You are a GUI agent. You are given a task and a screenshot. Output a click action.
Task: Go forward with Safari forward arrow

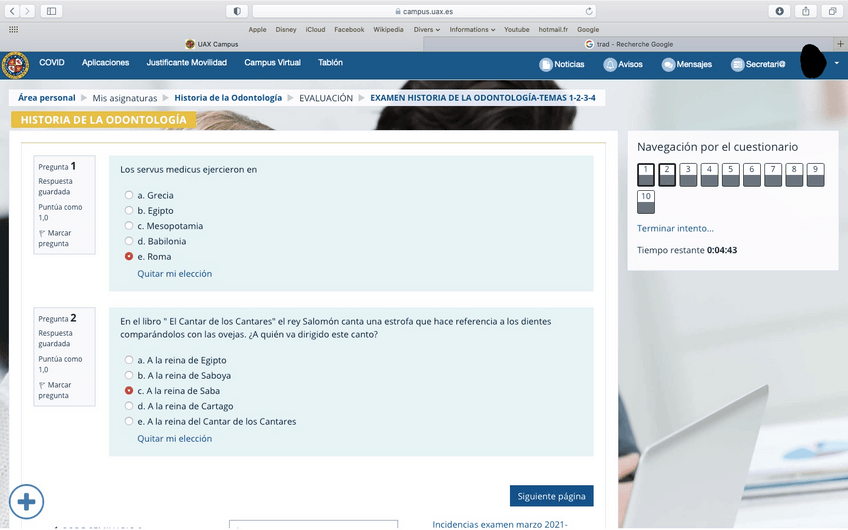[x=27, y=11]
